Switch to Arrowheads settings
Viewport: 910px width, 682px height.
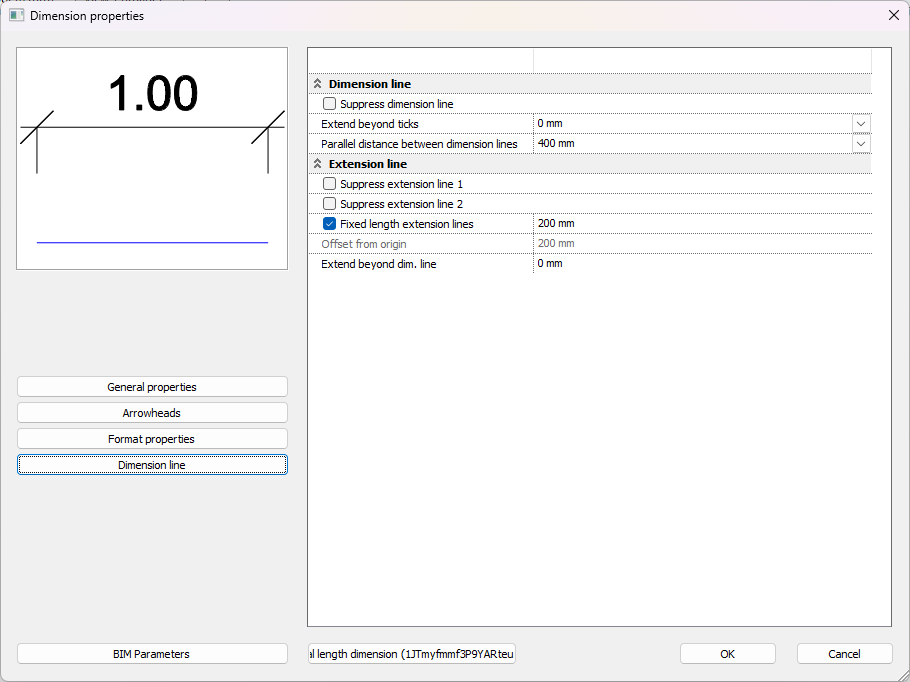152,413
